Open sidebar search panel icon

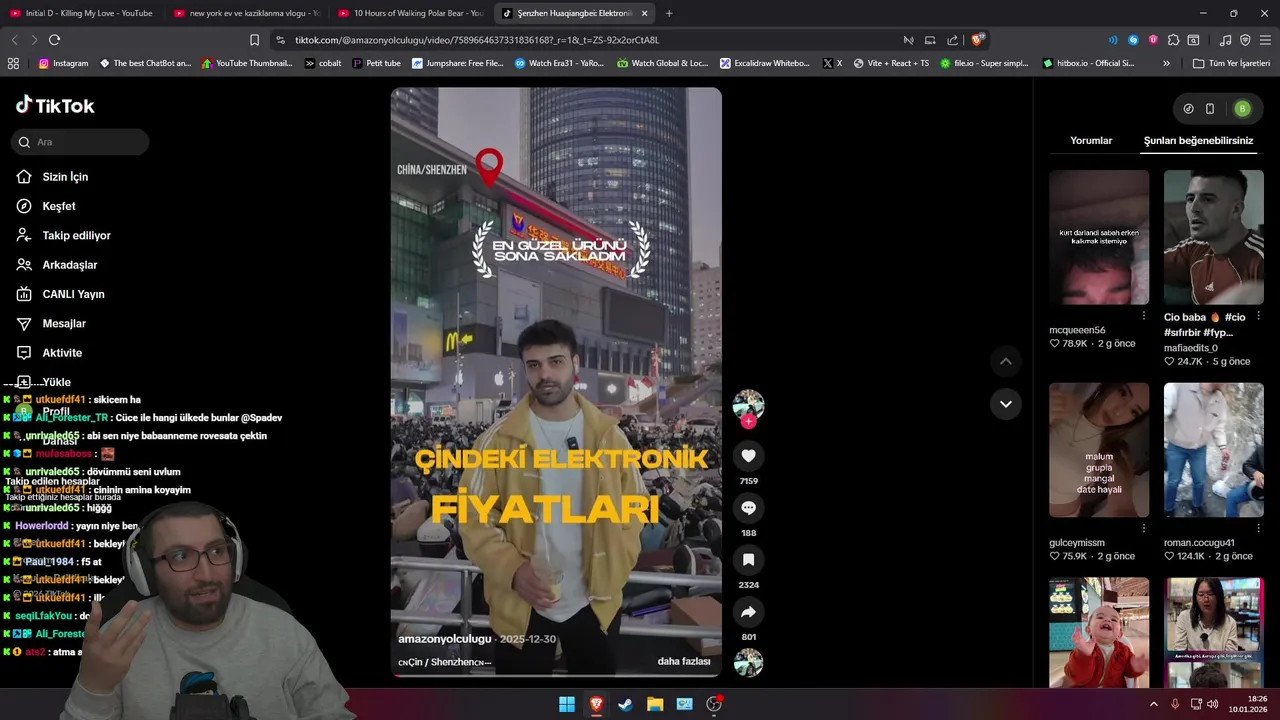1193,40
